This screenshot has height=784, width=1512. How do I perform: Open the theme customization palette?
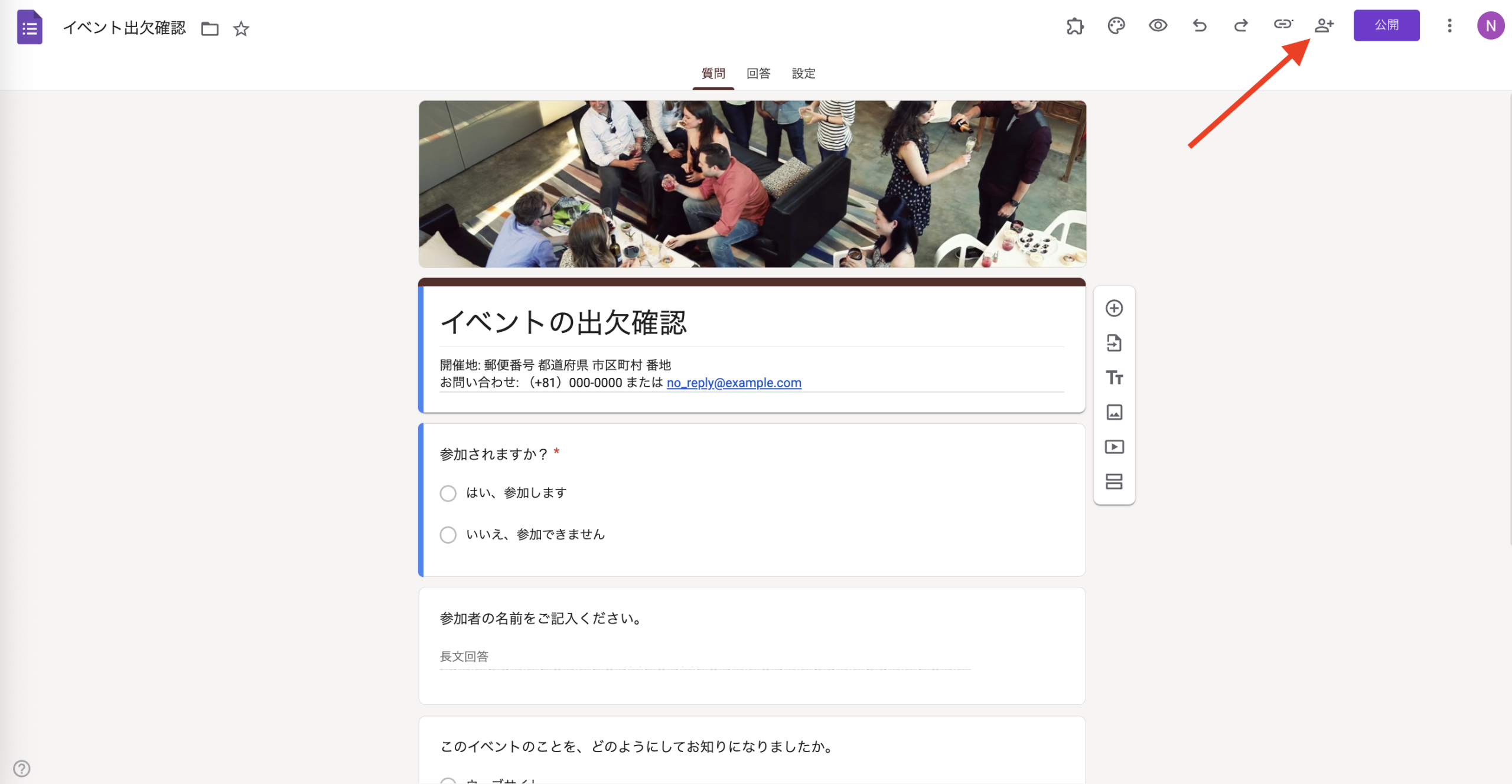coord(1116,25)
